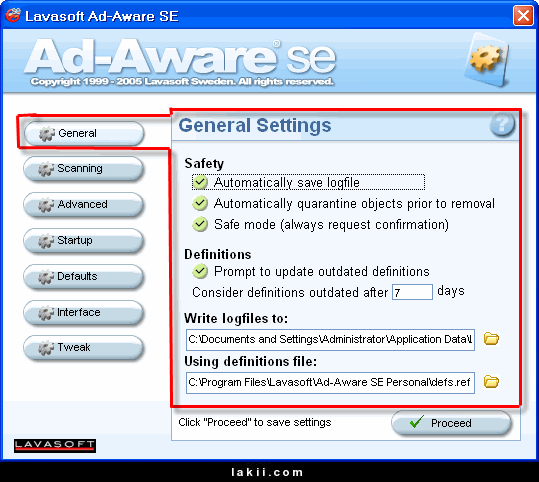This screenshot has width=539, height=482.
Task: Open the Defaults settings section
Action: click(83, 276)
